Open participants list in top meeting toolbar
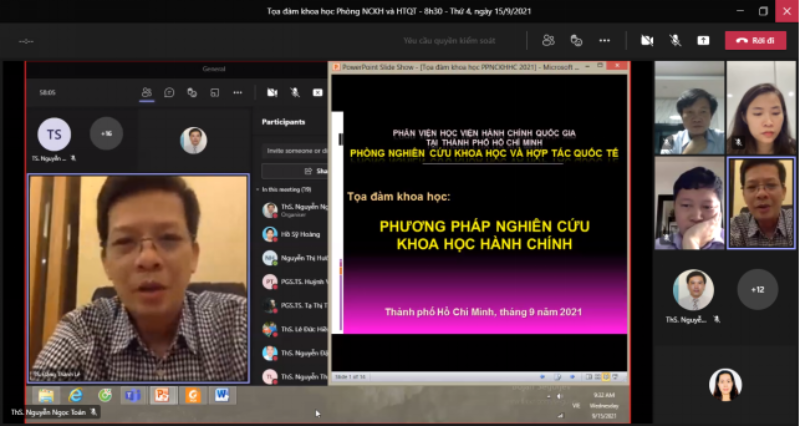Viewport: 800px width, 426px height. pos(548,41)
